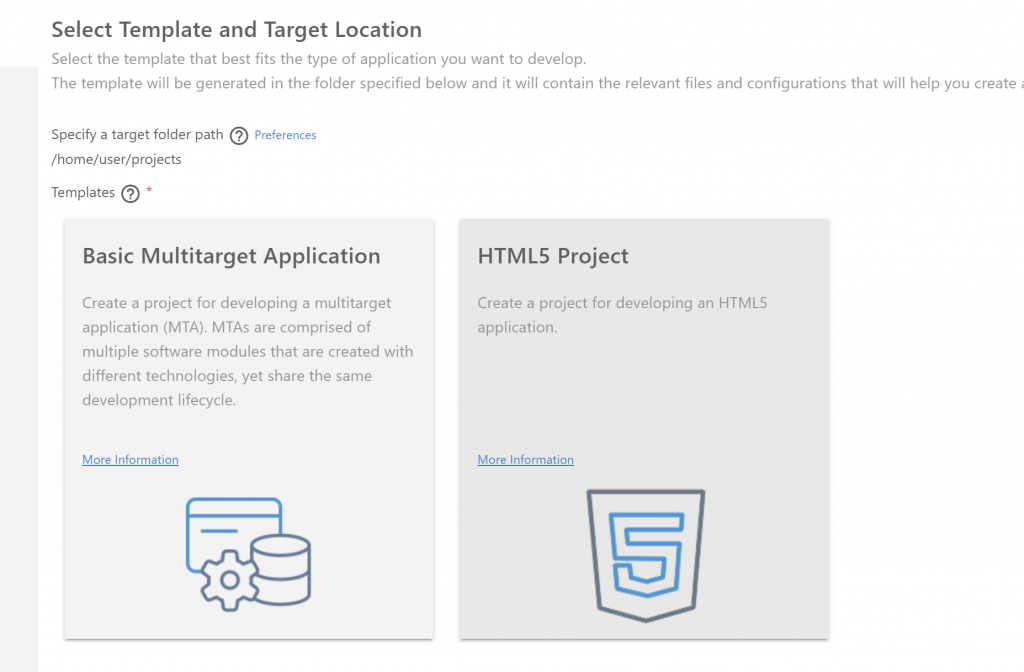Click the 'Specify a target folder path' label
This screenshot has height=672, width=1024.
tap(137, 135)
